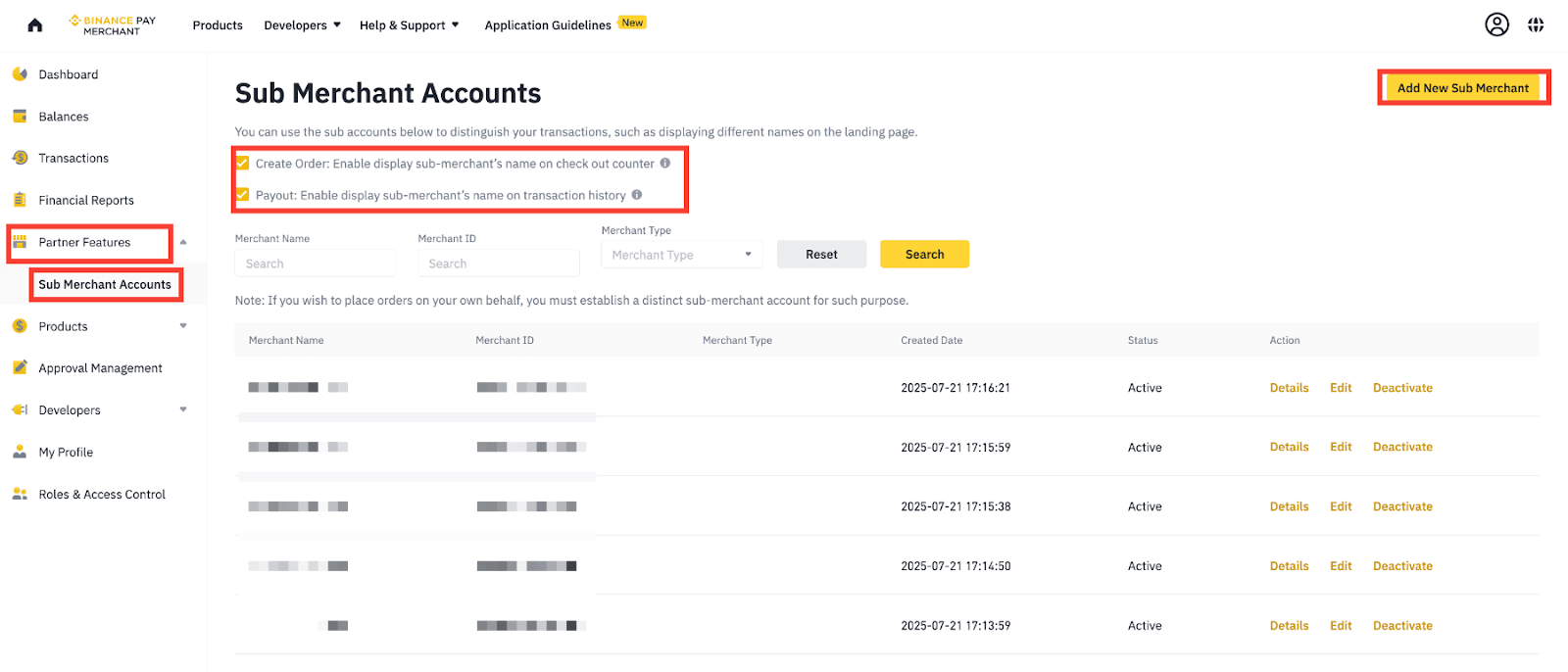Edit the merchant created at 17:16:21
This screenshot has height=672, width=1568.
pyautogui.click(x=1341, y=388)
